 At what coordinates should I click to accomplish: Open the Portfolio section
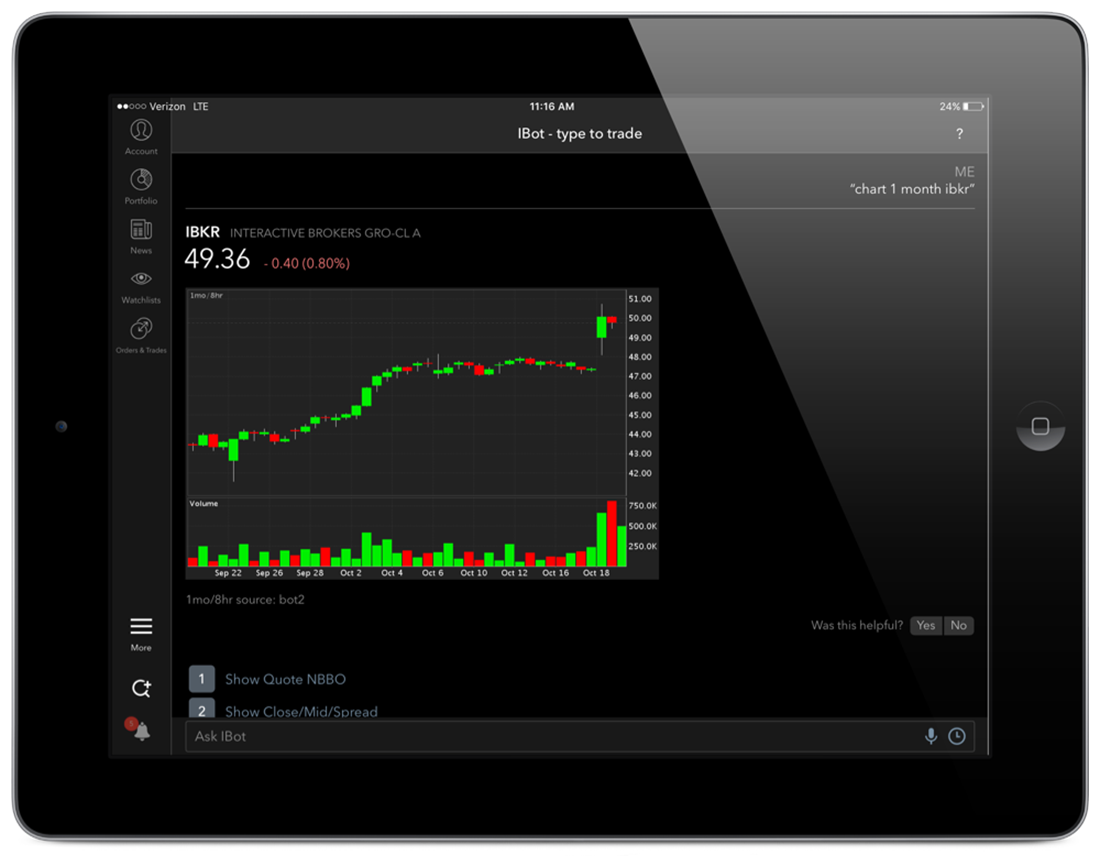pos(141,187)
